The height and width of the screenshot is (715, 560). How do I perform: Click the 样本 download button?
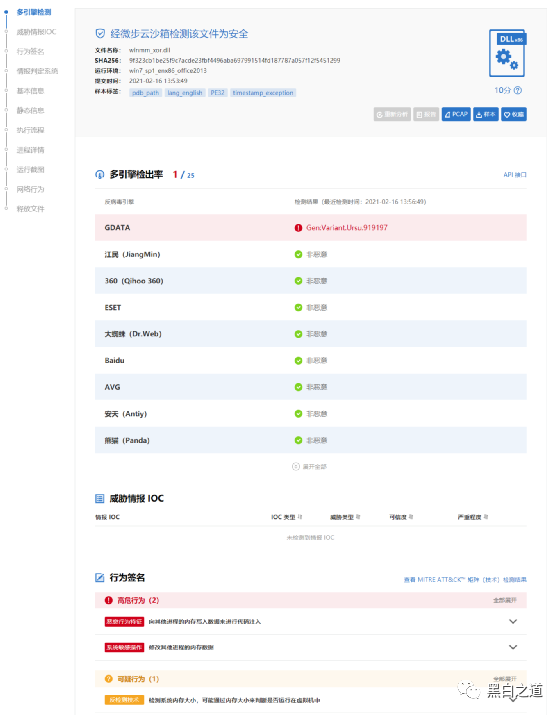pos(486,114)
